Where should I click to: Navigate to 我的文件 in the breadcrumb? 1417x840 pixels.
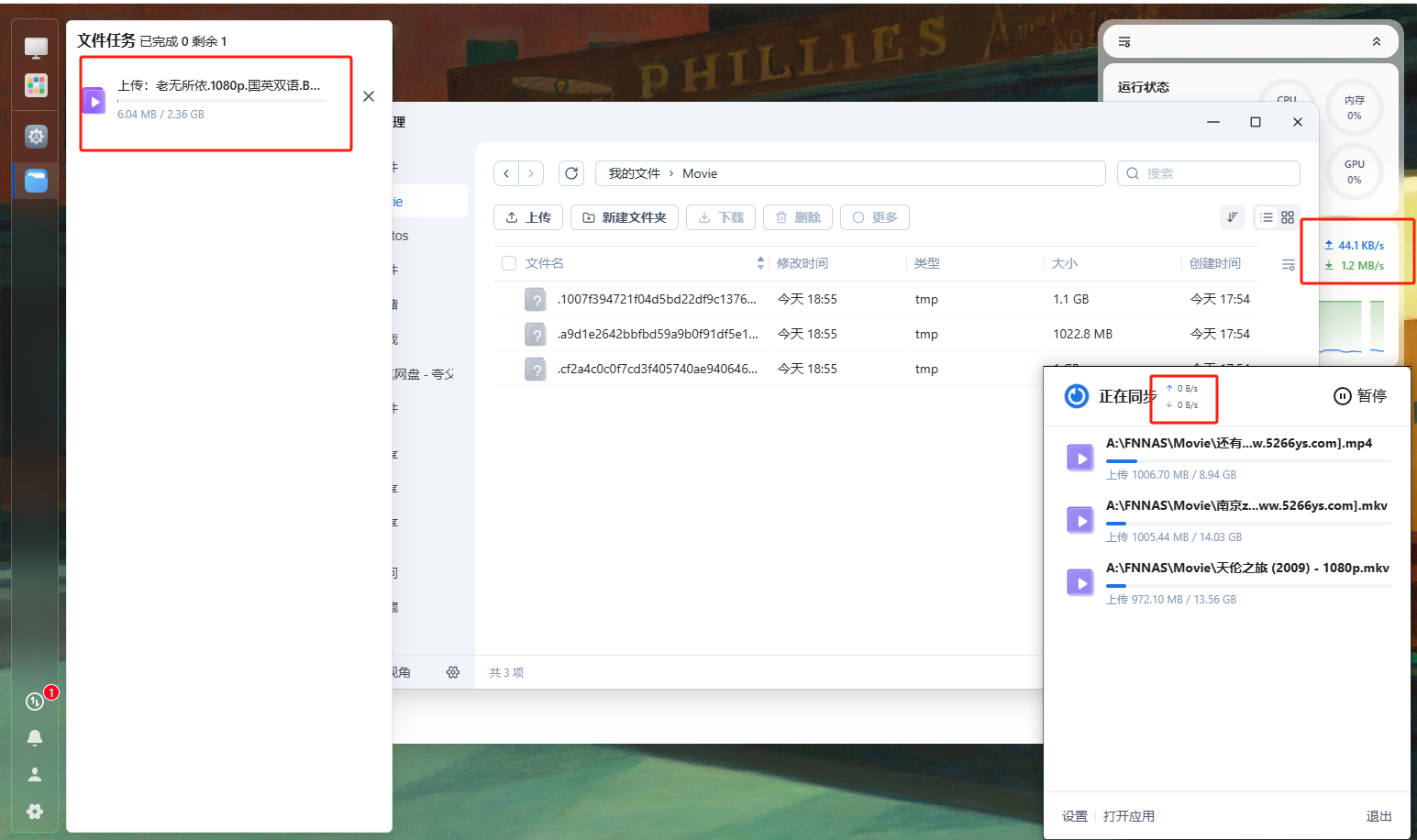pyautogui.click(x=635, y=173)
